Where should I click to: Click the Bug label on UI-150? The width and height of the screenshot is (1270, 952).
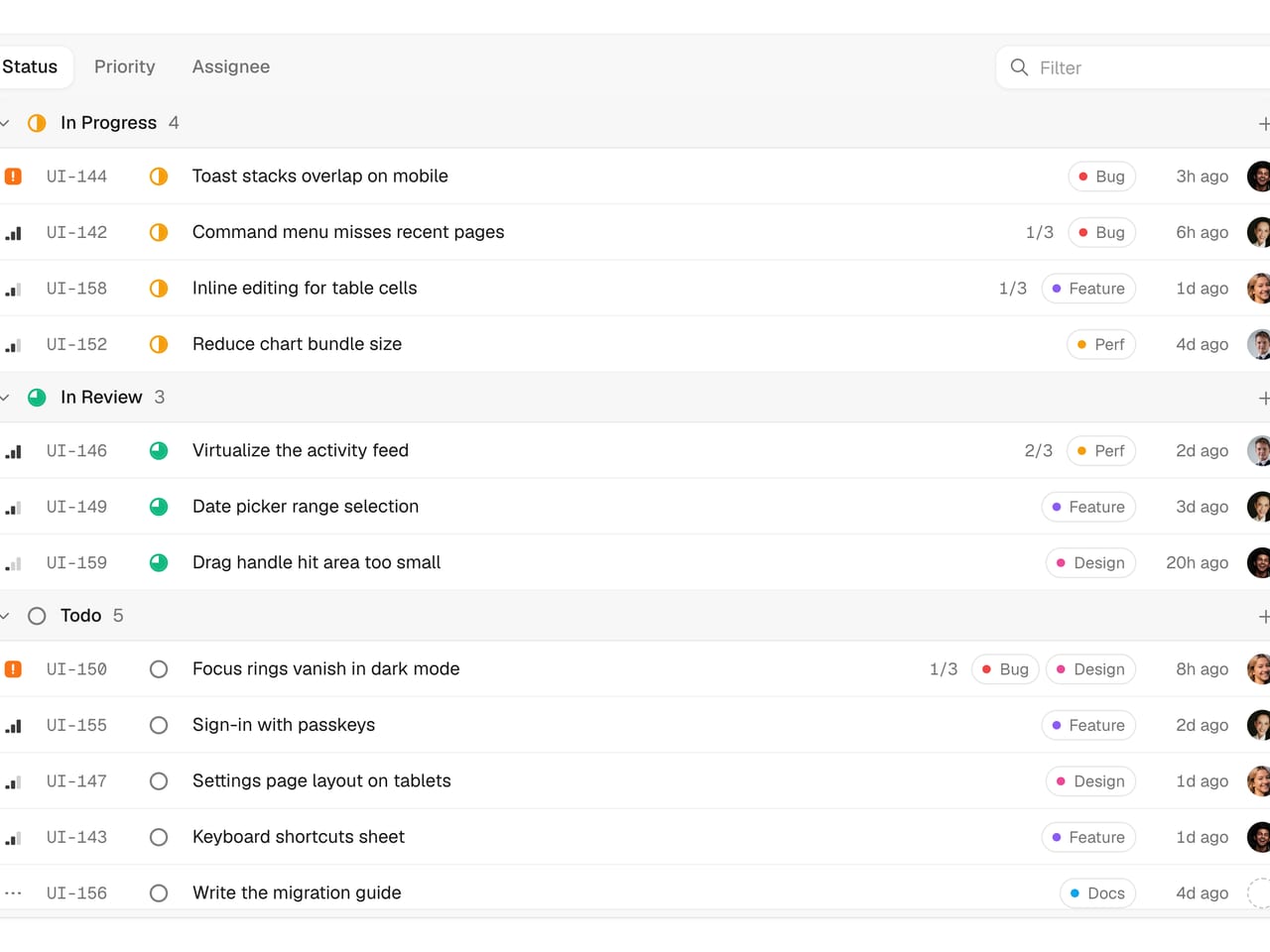(x=1005, y=669)
